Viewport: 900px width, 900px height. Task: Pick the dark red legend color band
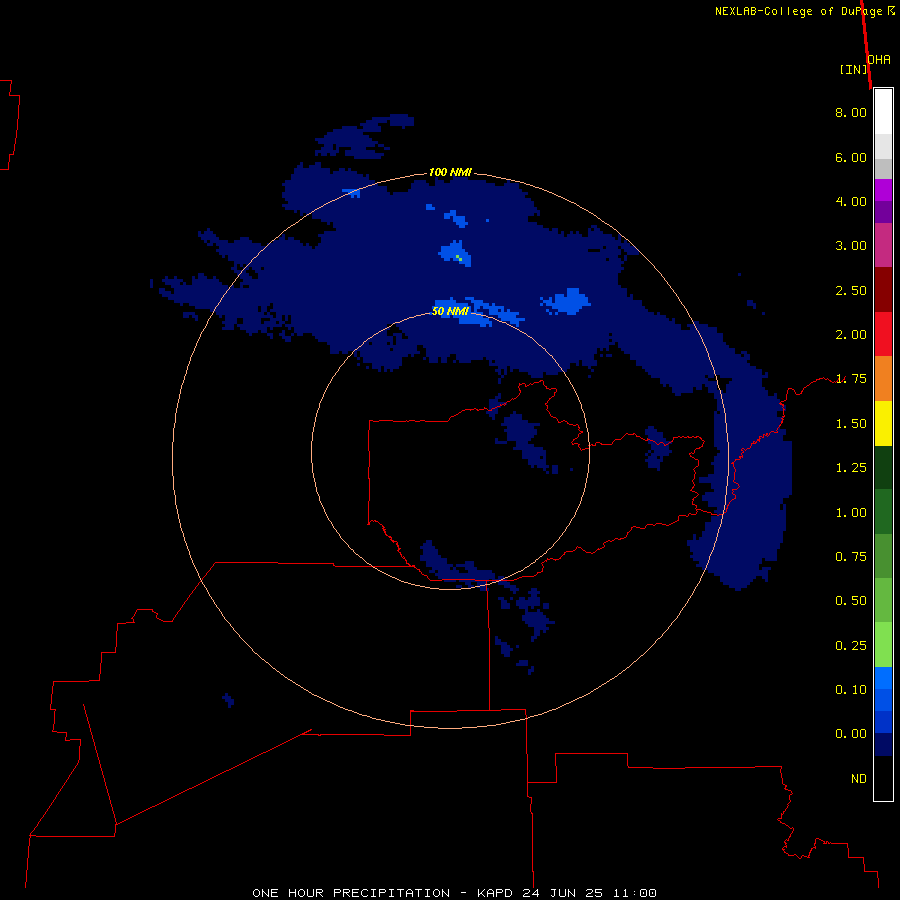(x=883, y=289)
